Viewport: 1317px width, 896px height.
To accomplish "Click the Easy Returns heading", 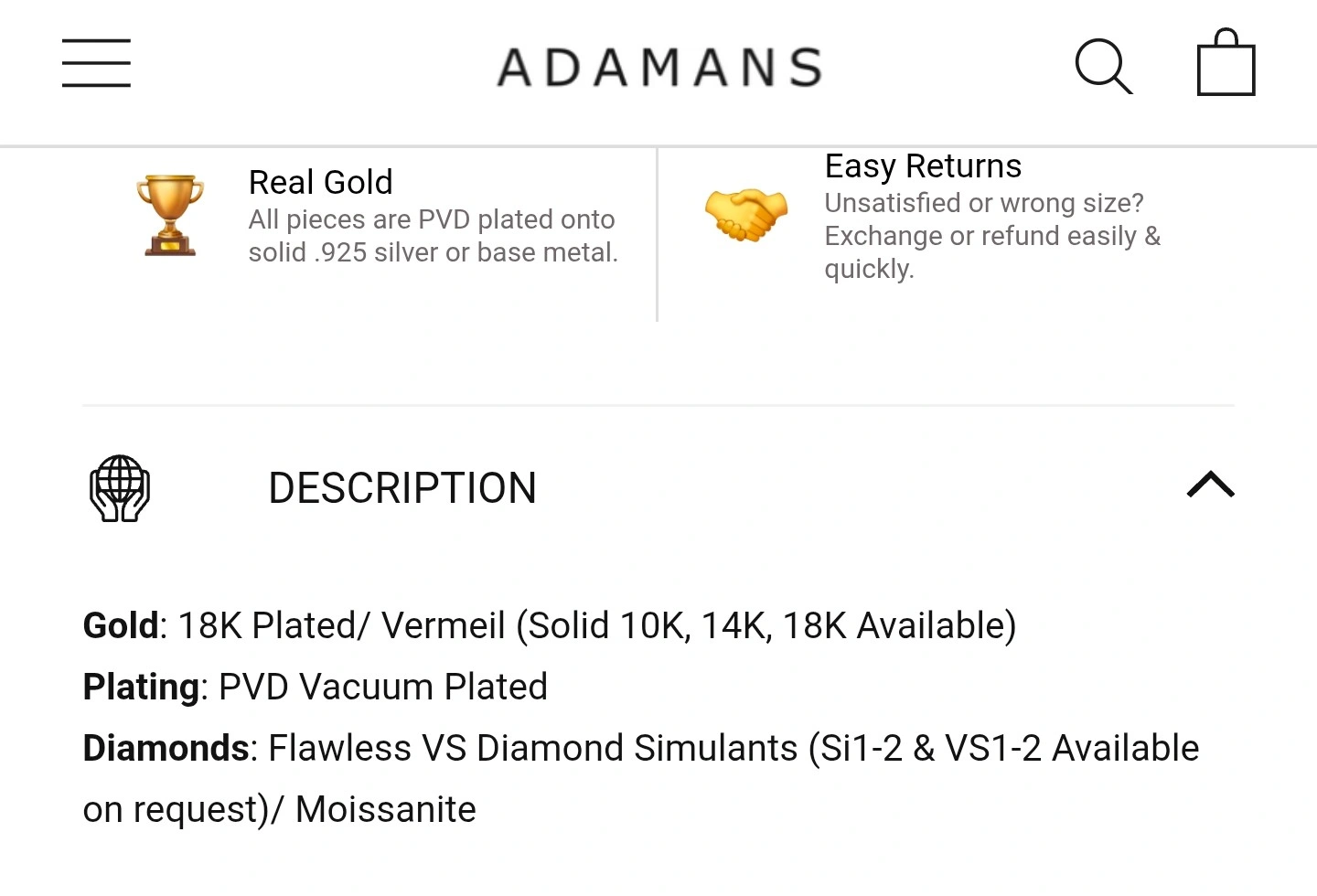I will tap(923, 166).
